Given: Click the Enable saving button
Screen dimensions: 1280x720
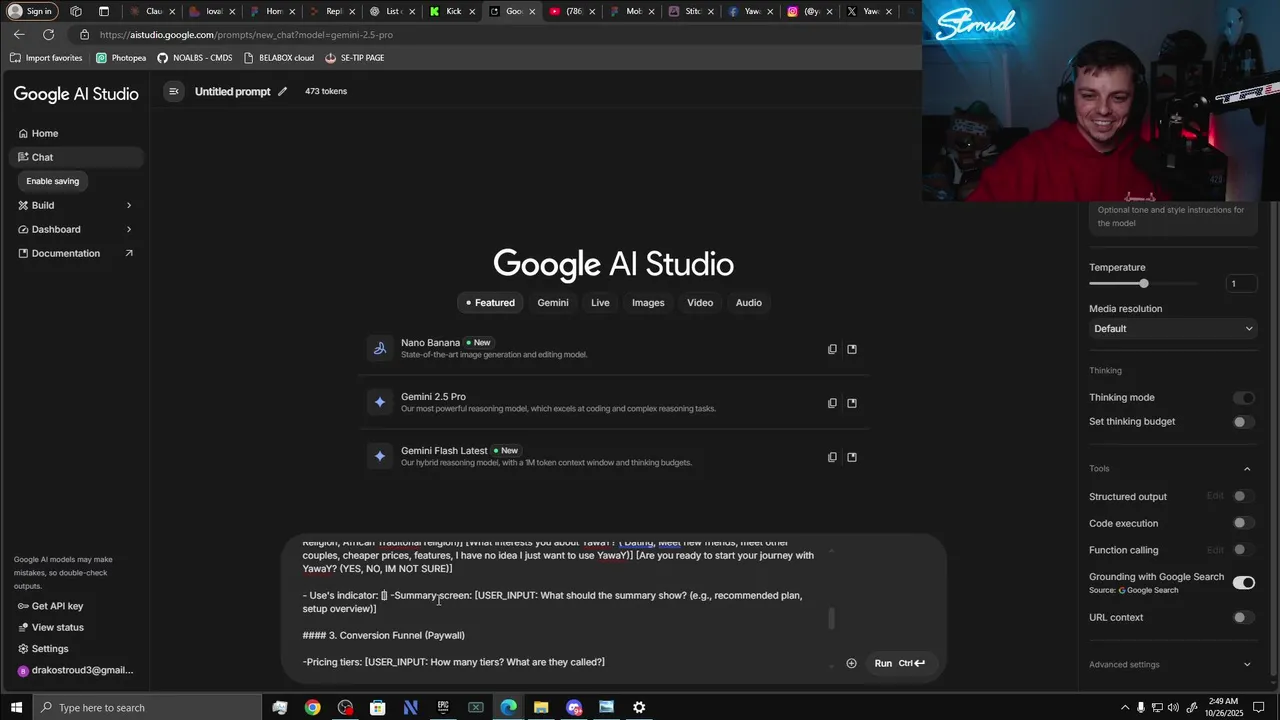Looking at the screenshot, I should click(x=53, y=181).
